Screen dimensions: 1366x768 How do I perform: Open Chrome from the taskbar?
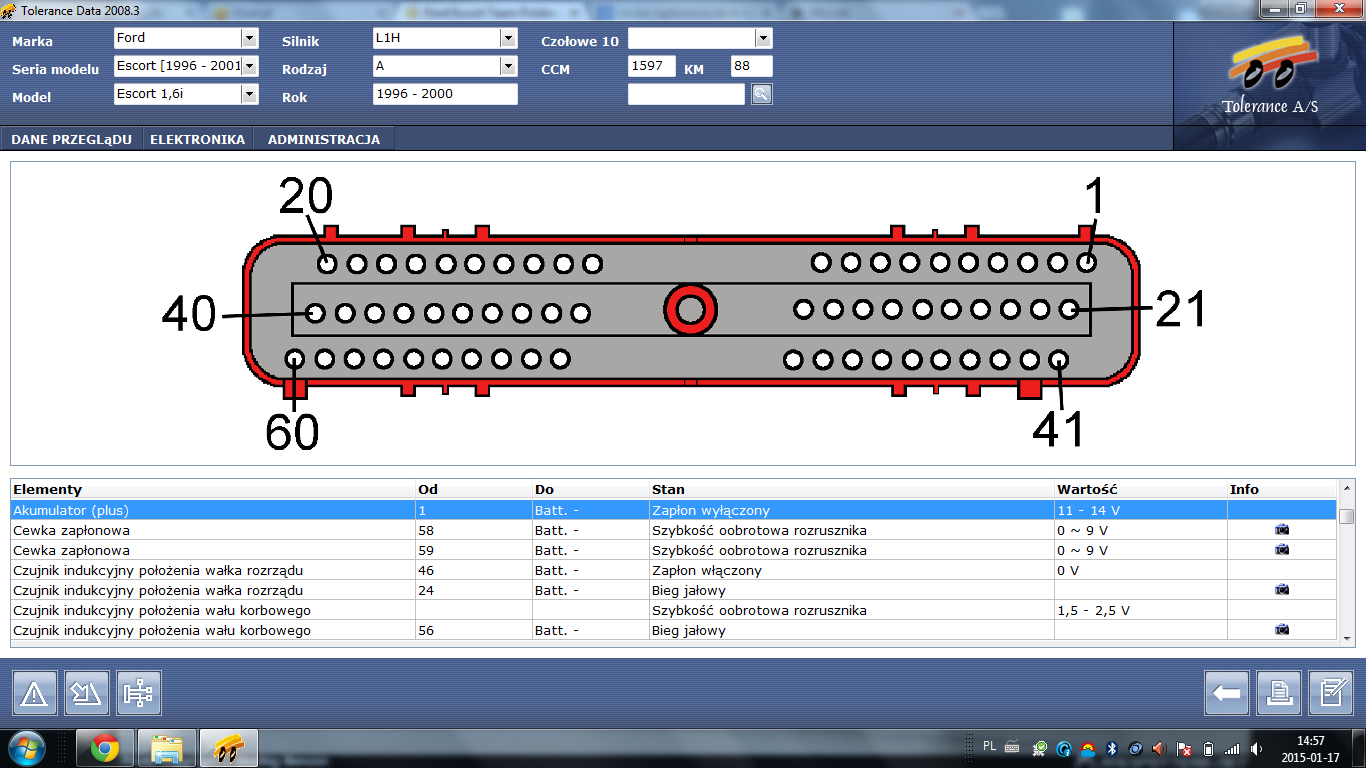point(105,747)
